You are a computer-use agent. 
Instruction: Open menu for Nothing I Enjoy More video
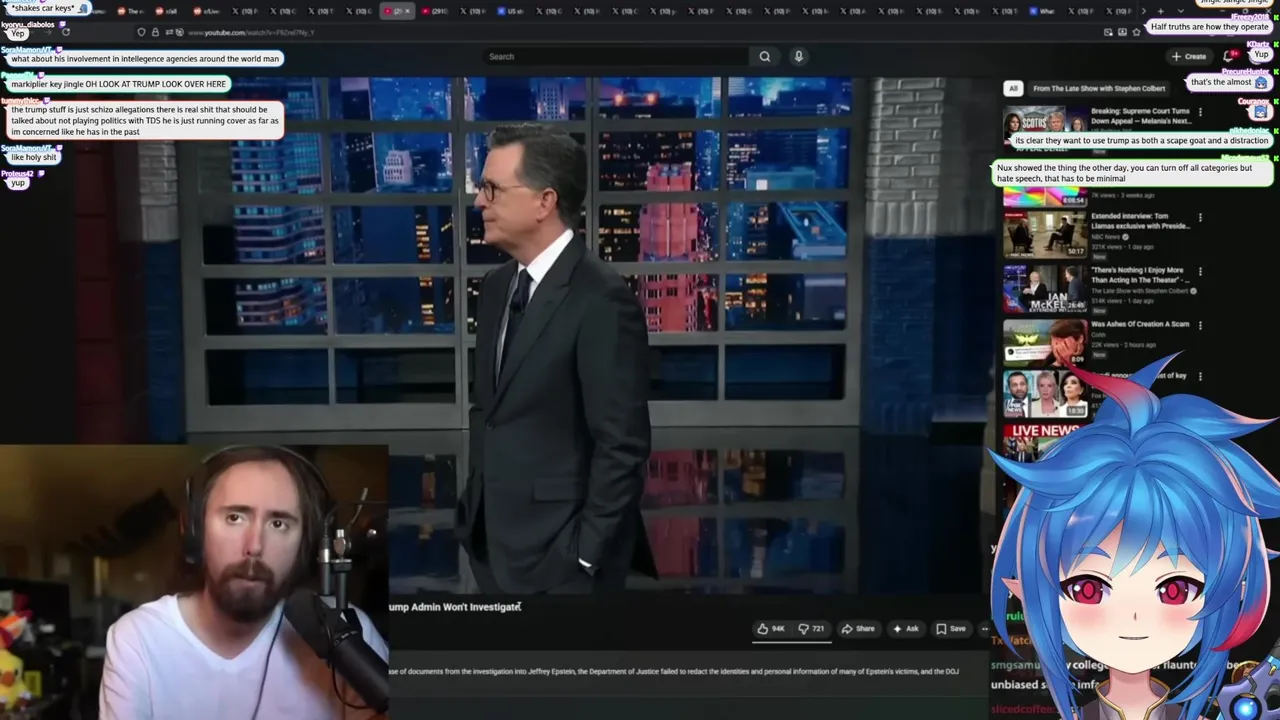click(x=1200, y=271)
